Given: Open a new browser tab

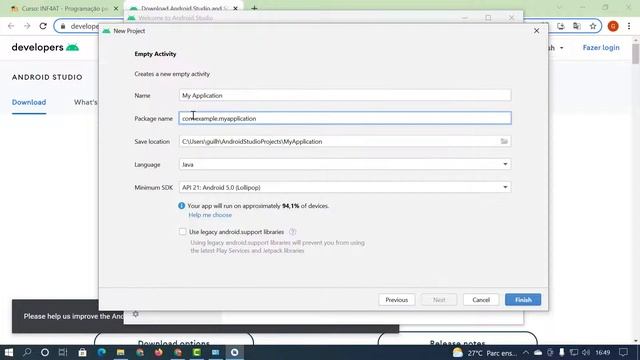Looking at the screenshot, I should pos(254,8).
